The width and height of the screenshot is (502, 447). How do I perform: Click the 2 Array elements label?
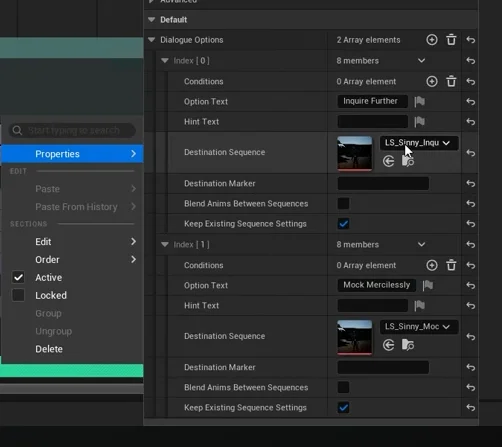pyautogui.click(x=368, y=40)
